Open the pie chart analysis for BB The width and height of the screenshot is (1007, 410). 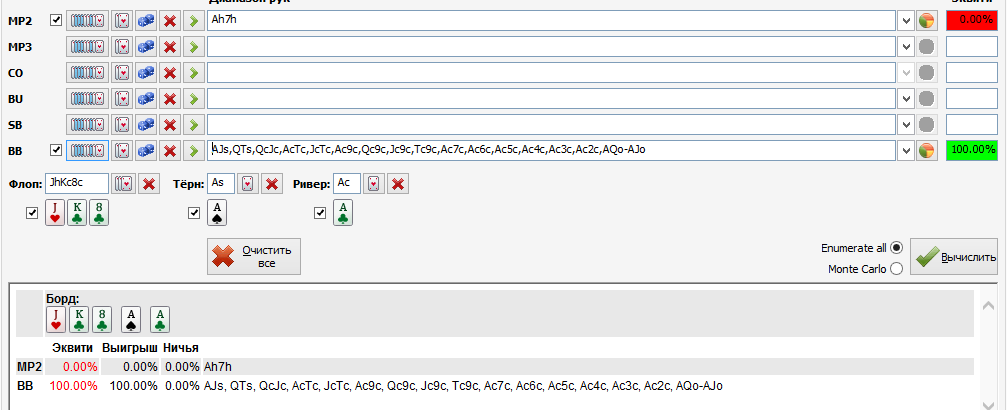pyautogui.click(x=926, y=150)
